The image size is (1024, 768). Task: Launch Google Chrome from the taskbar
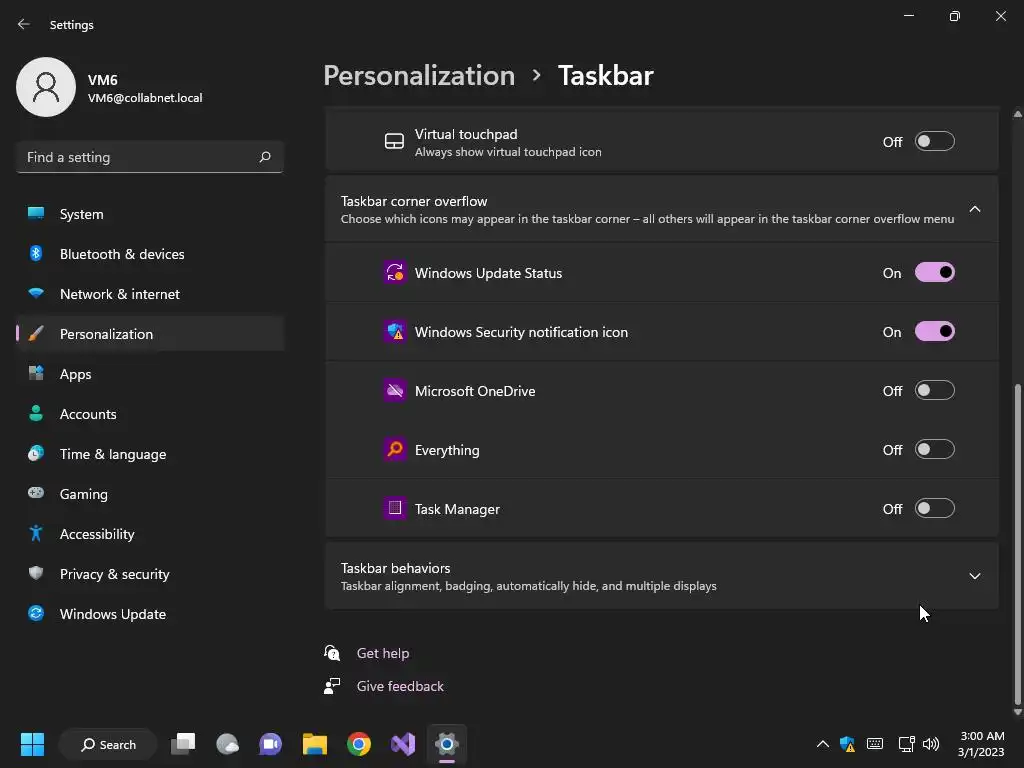(x=359, y=744)
